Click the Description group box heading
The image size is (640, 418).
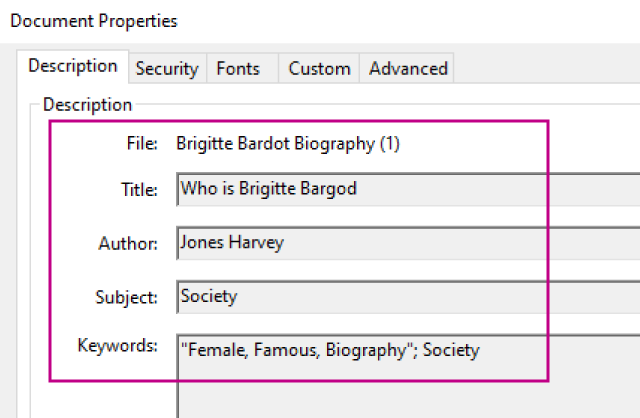87,104
